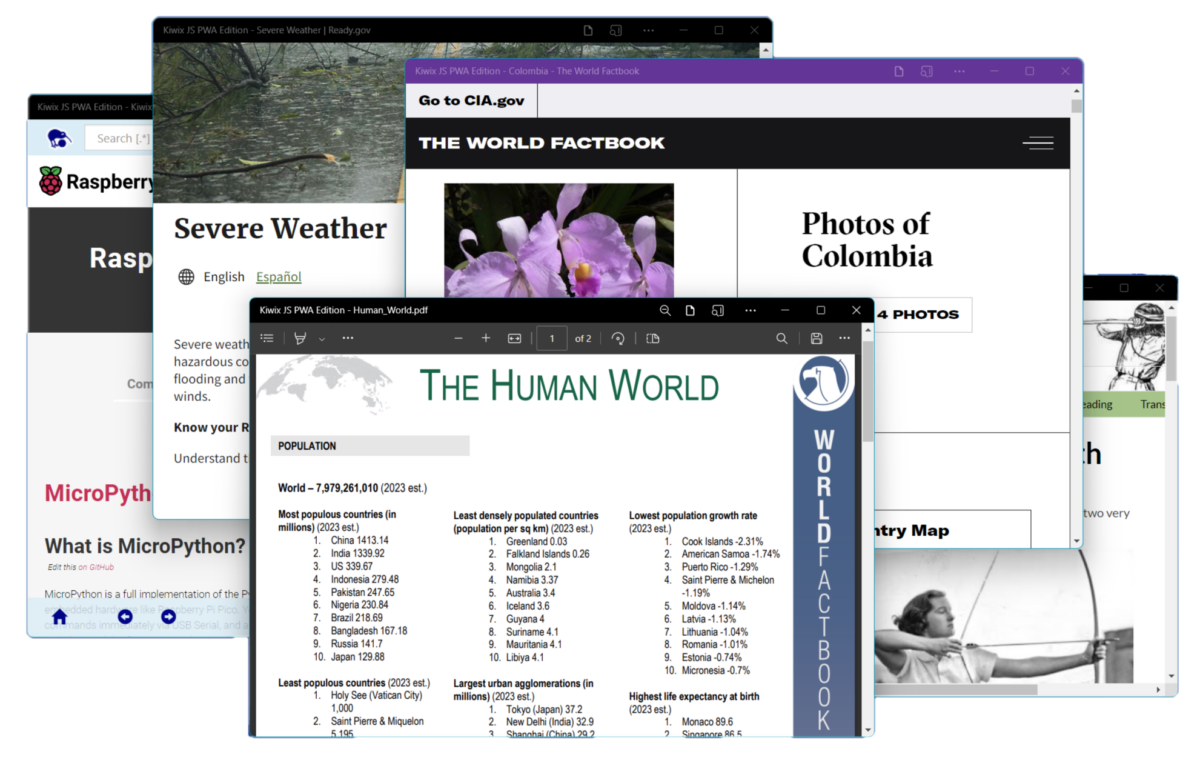Switch Severe Weather page to Español
Image resolution: width=1200 pixels, height=760 pixels.
tap(279, 277)
